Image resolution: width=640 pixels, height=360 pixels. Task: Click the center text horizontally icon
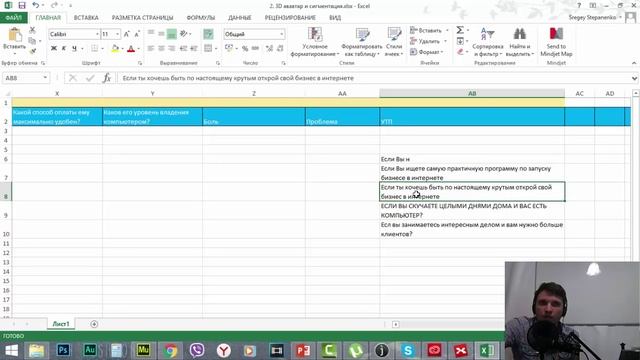(x=162, y=49)
